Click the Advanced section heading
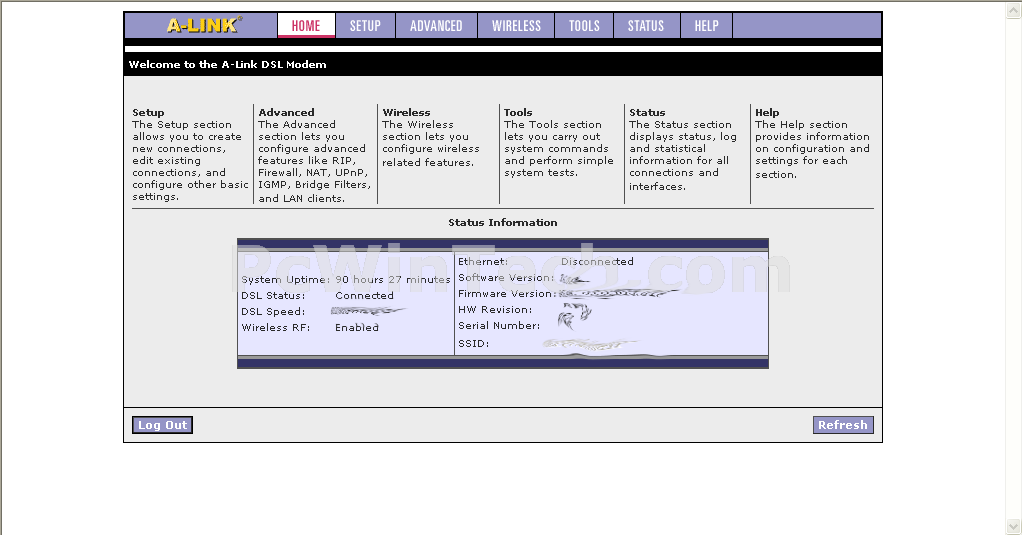The height and width of the screenshot is (535, 1022). 286,112
